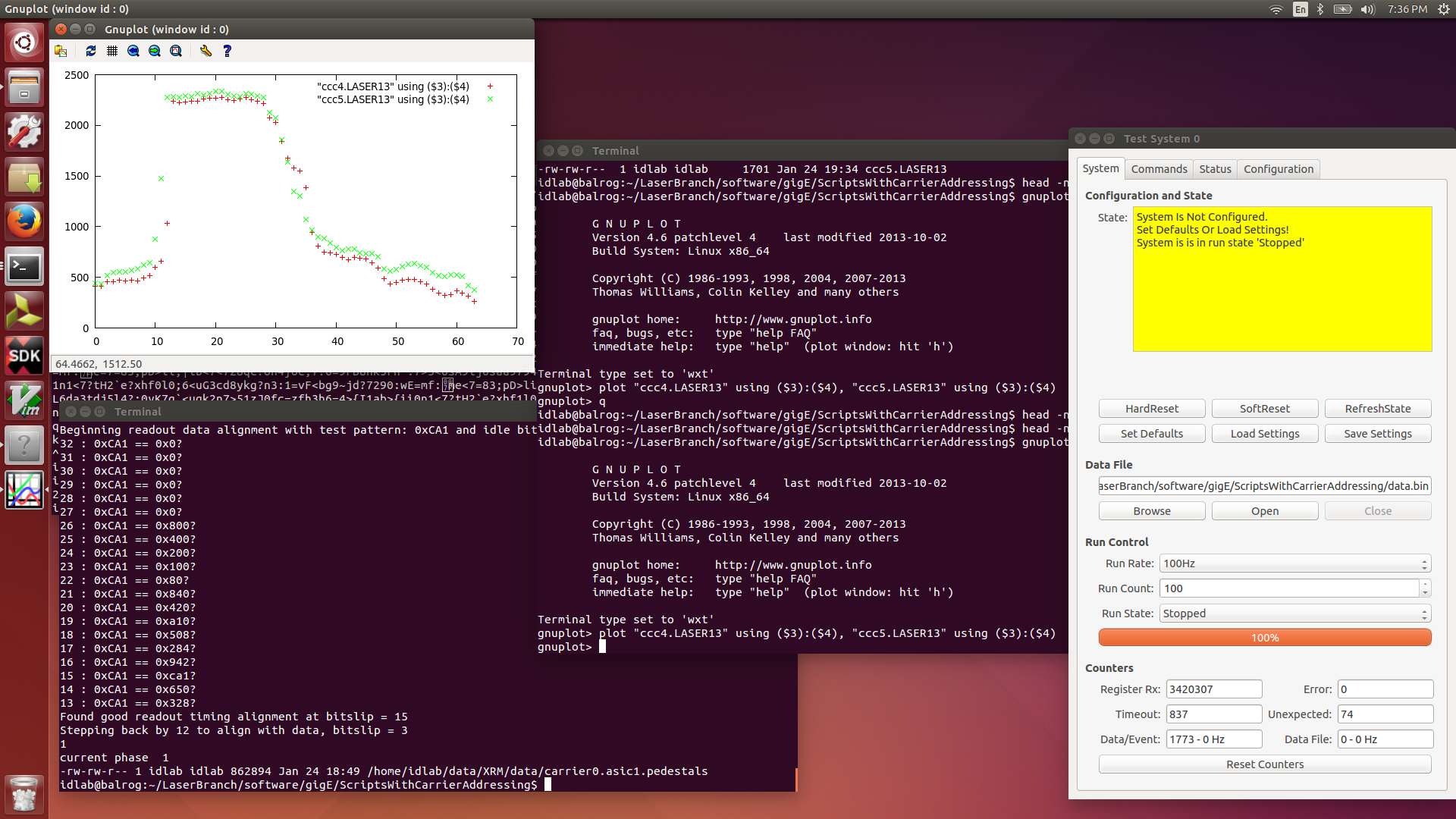Select the Timeout counter field
This screenshot has width=1456, height=819.
coord(1214,714)
